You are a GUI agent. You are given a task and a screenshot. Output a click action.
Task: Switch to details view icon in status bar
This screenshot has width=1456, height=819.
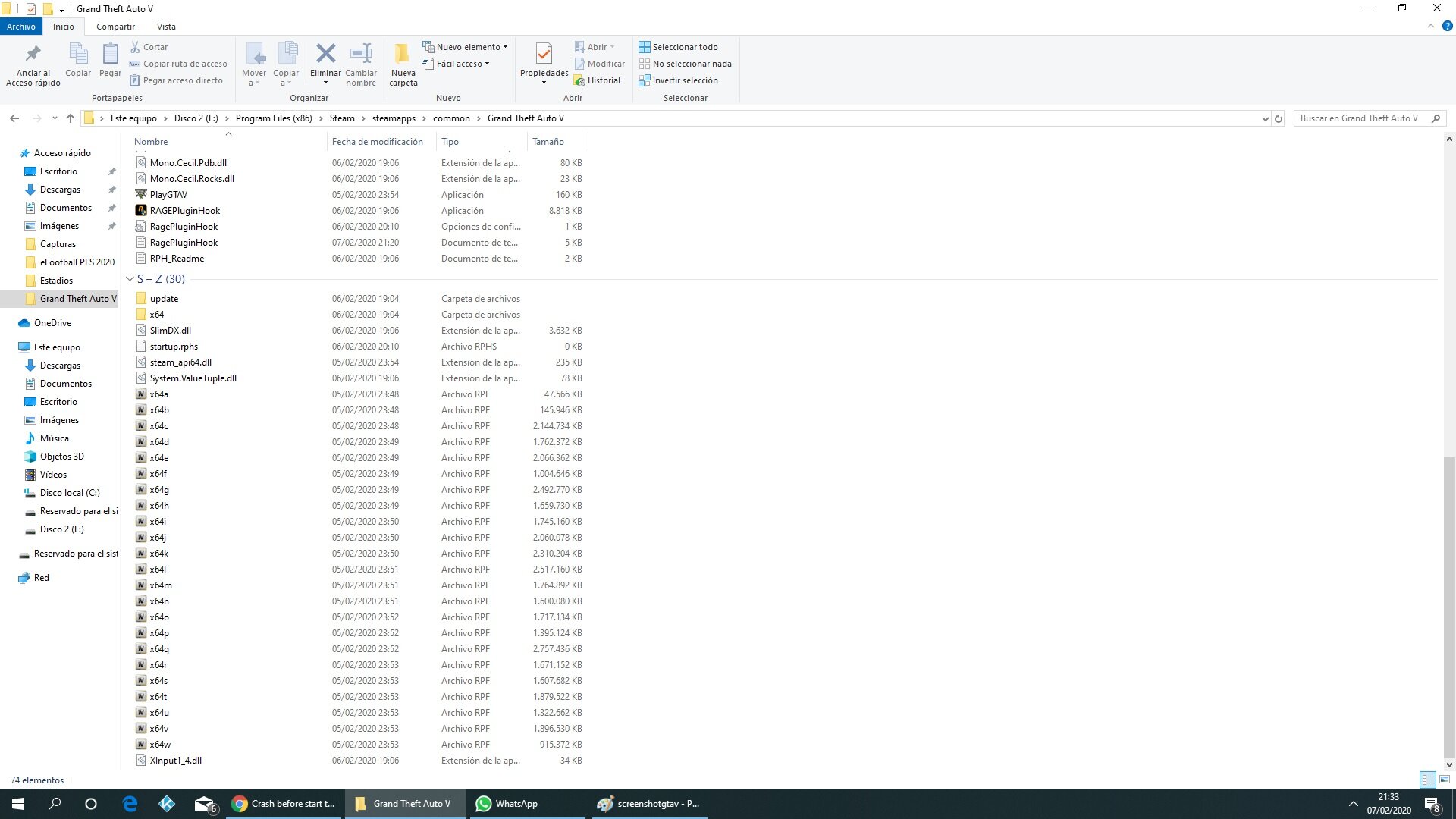point(1428,780)
